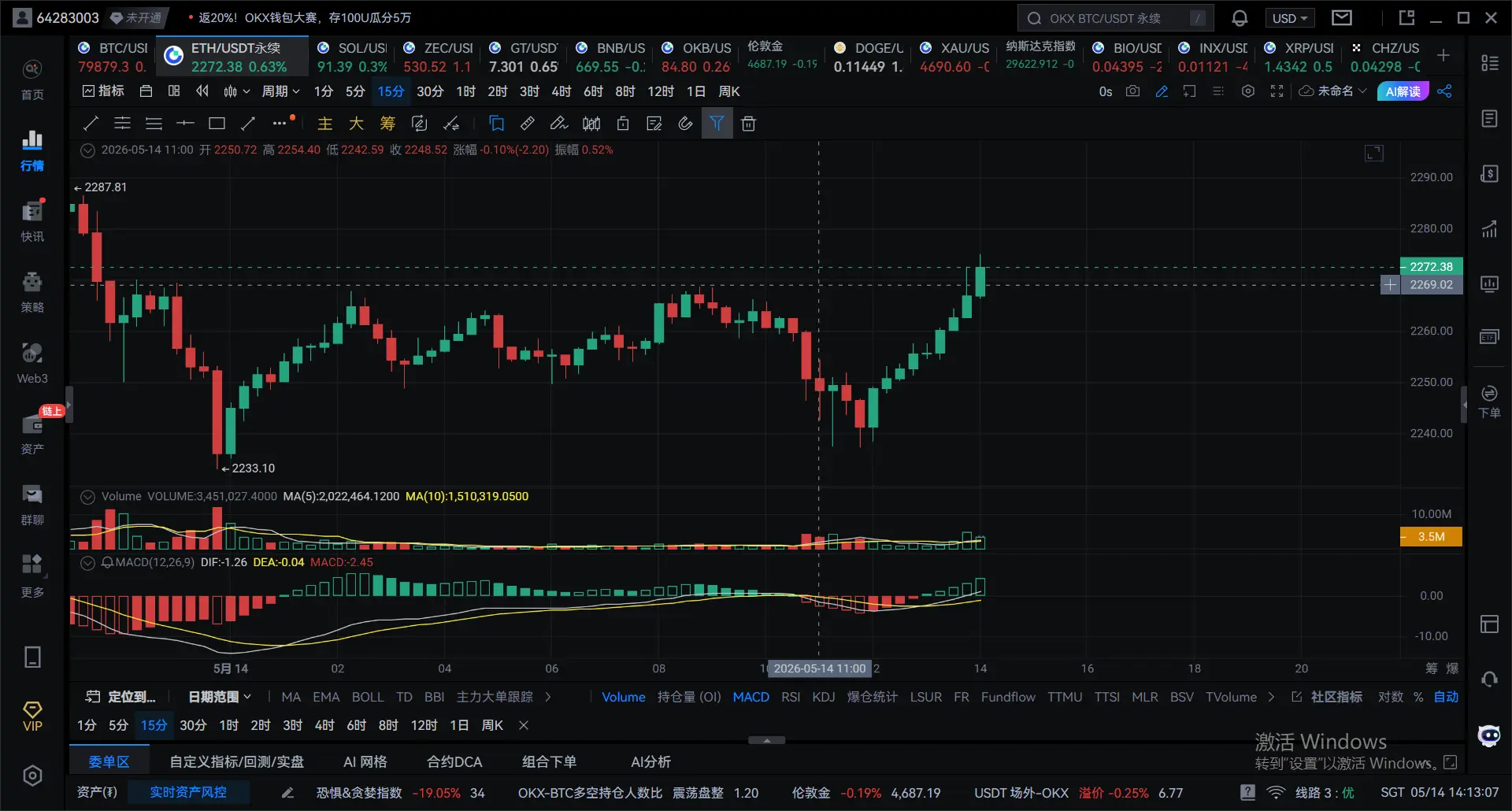Toggle the 筹 chip distribution overlay

tap(387, 123)
